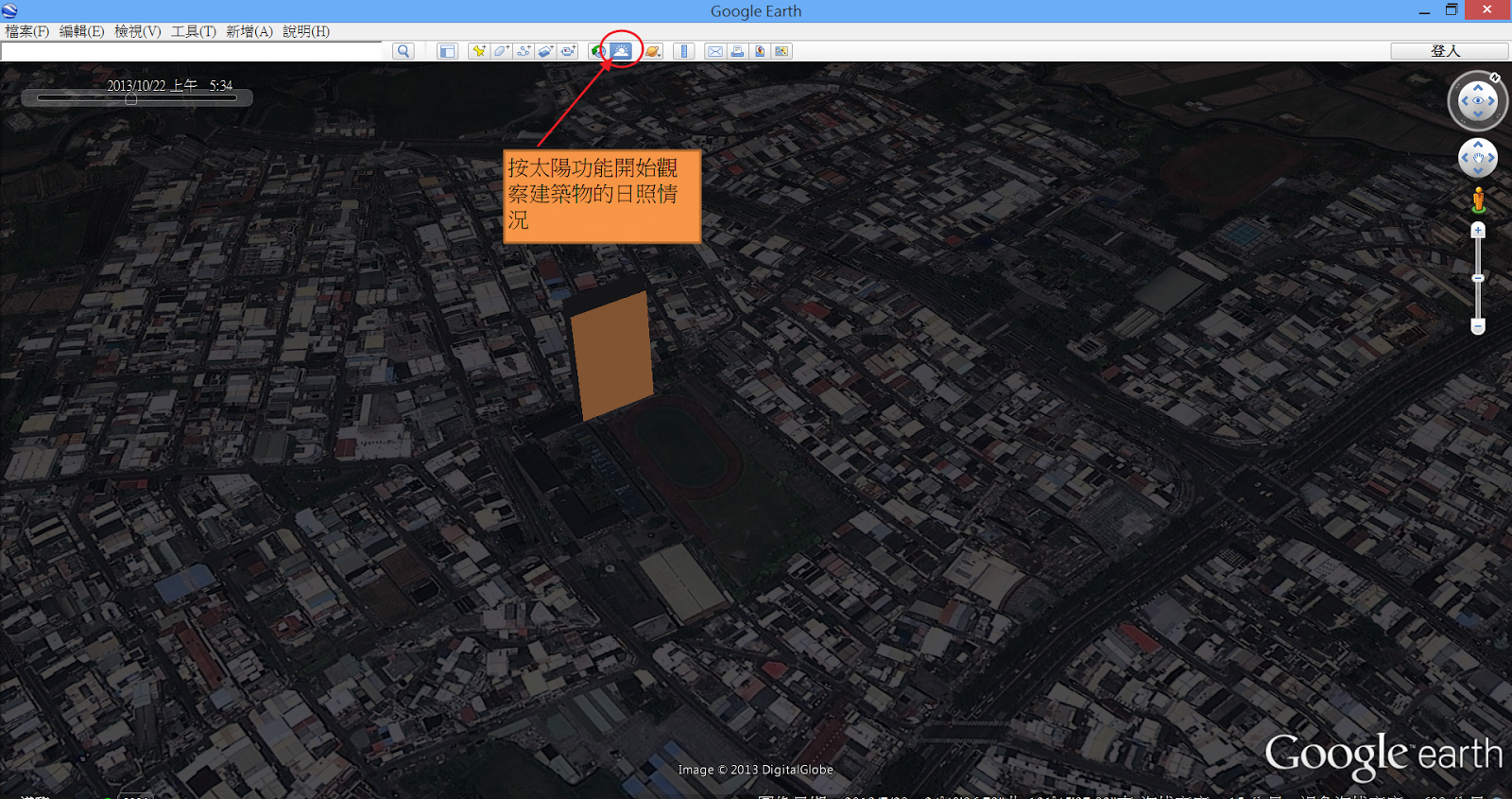The height and width of the screenshot is (799, 1512).
Task: Click the search input field
Action: click(192, 51)
